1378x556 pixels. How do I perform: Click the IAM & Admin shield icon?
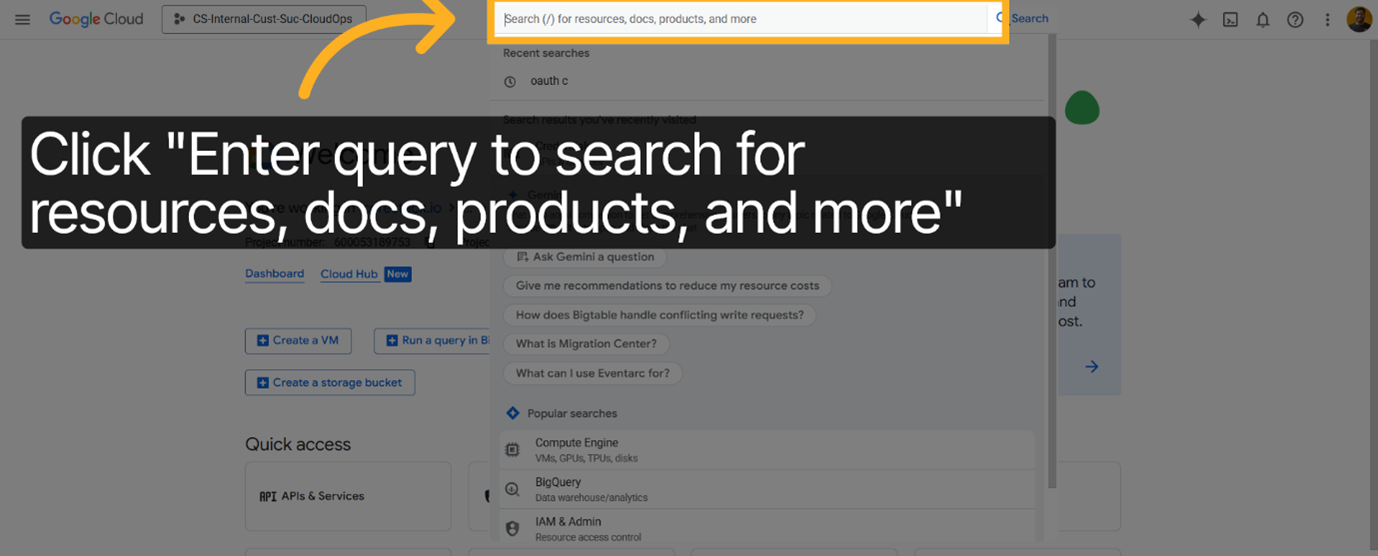[x=513, y=528]
